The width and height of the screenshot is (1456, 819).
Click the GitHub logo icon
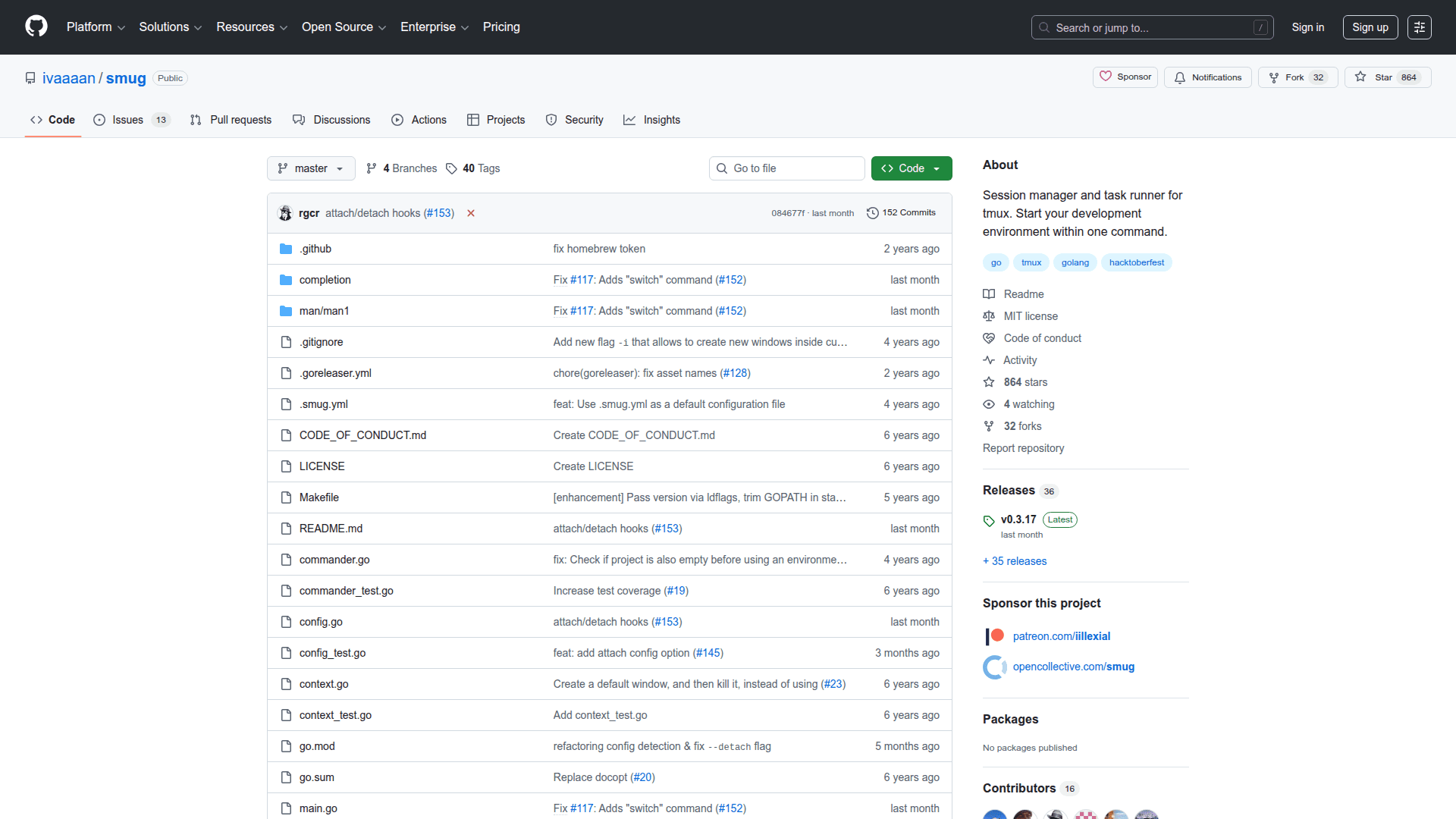click(36, 27)
